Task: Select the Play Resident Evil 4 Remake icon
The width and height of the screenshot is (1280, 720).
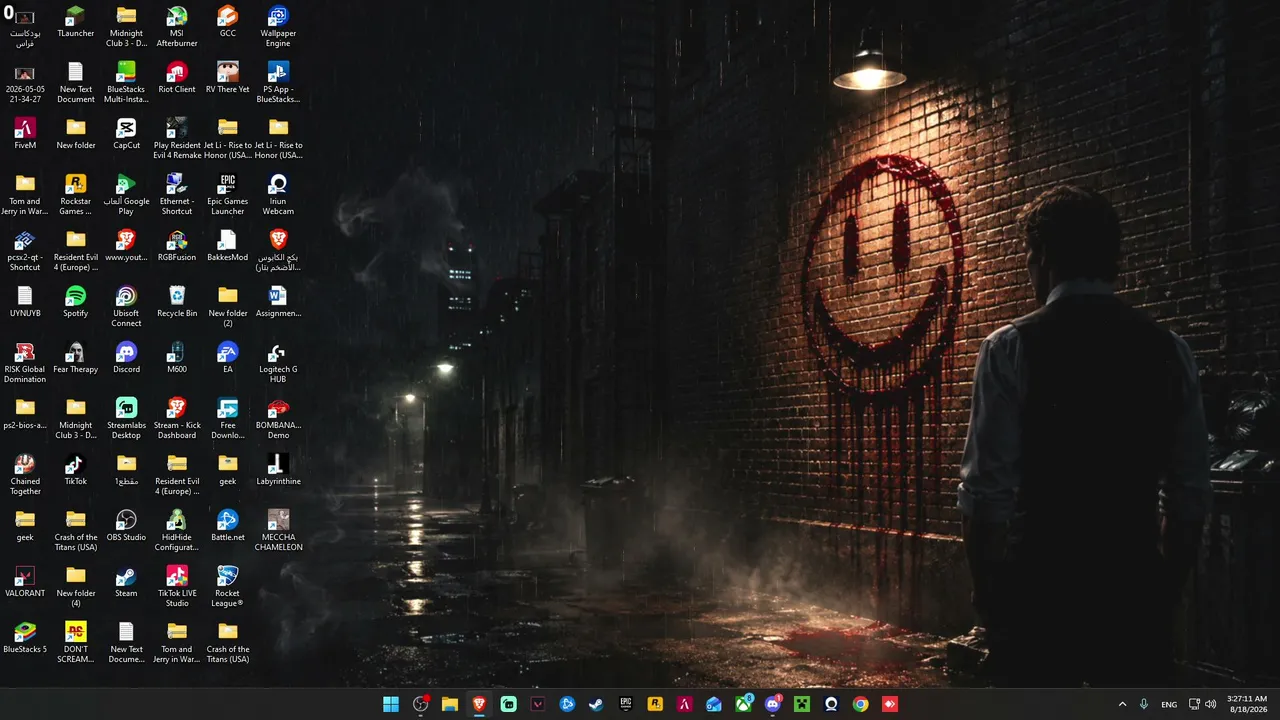Action: [x=177, y=139]
